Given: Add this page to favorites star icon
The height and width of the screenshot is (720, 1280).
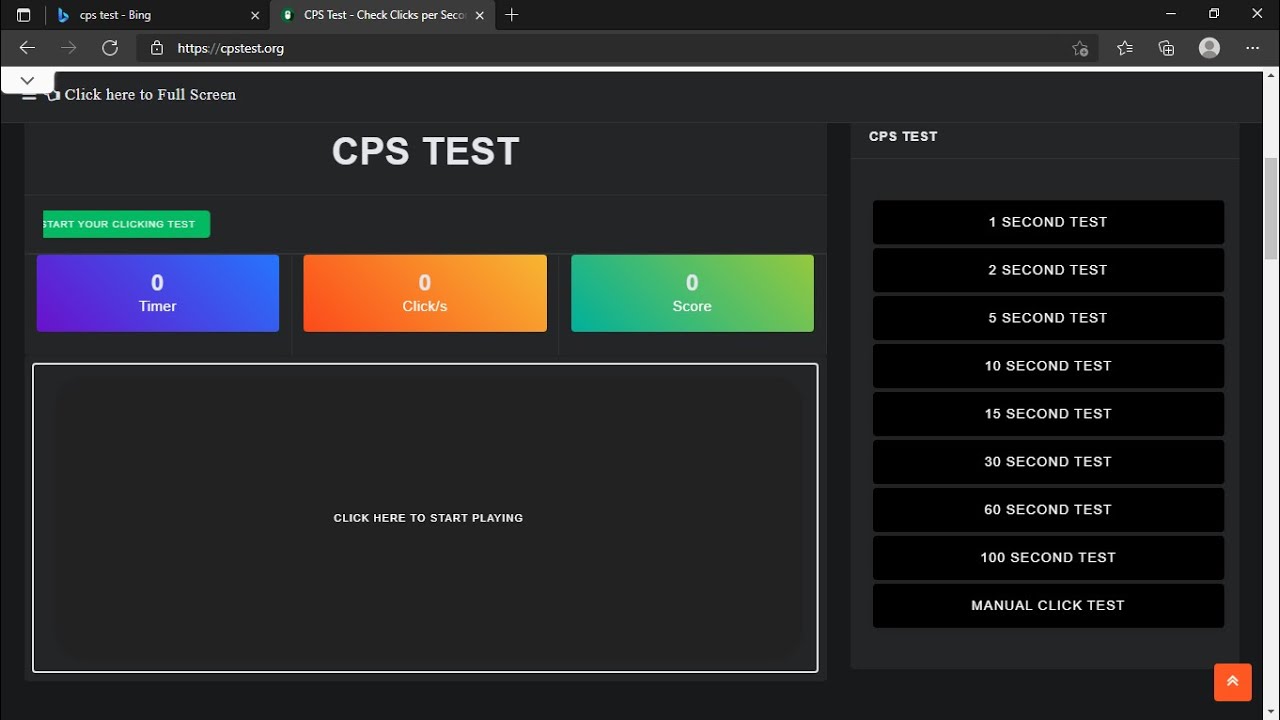Looking at the screenshot, I should pos(1080,48).
